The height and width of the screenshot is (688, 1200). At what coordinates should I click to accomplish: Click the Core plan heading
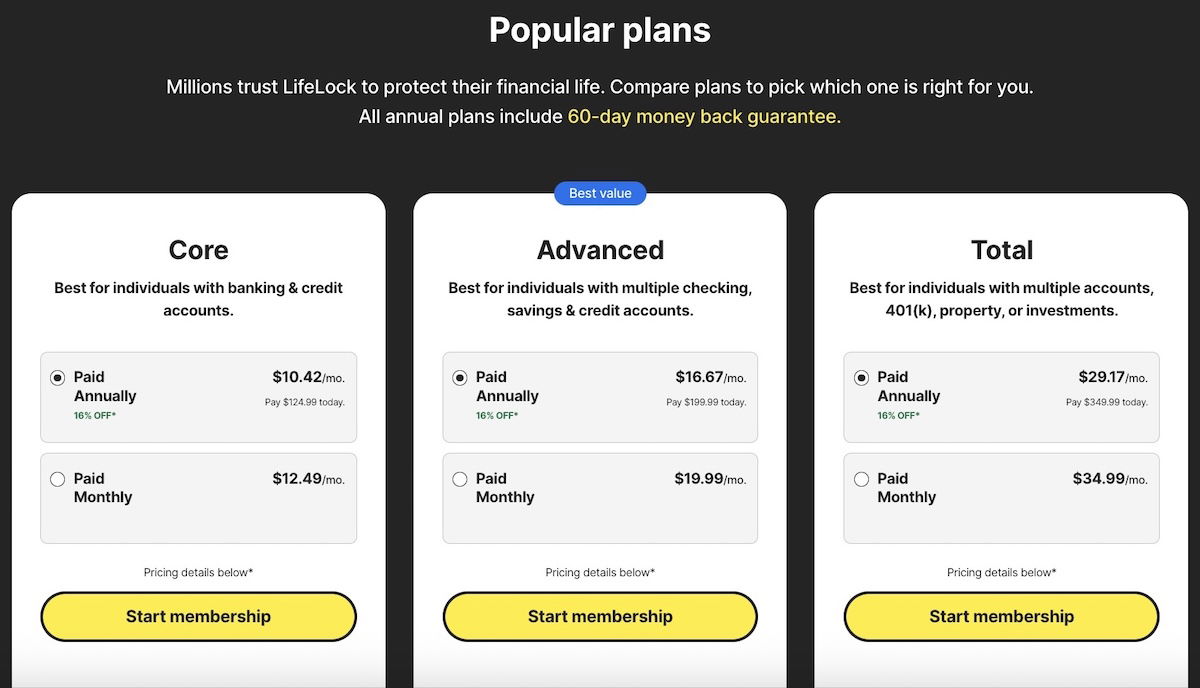click(x=198, y=250)
